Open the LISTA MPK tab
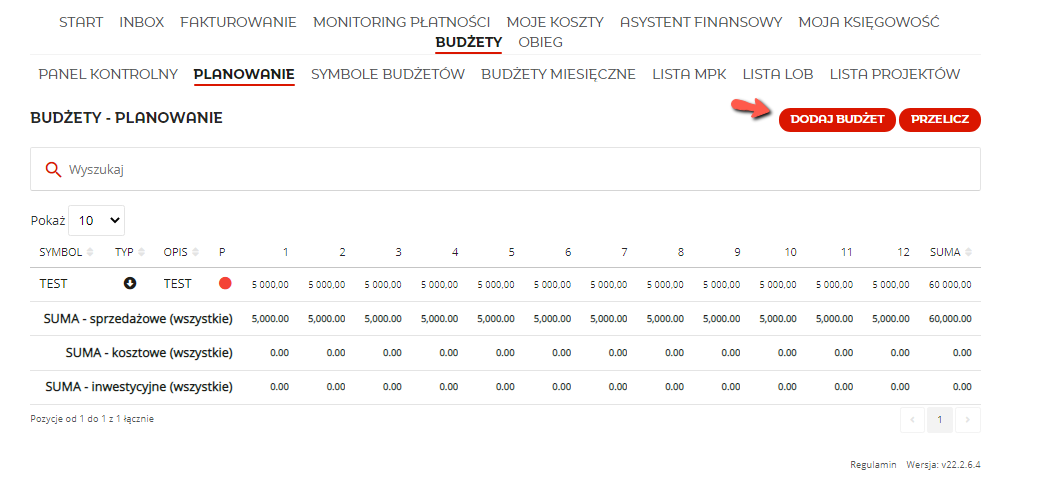Screen dimensions: 1040x493 (x=689, y=74)
